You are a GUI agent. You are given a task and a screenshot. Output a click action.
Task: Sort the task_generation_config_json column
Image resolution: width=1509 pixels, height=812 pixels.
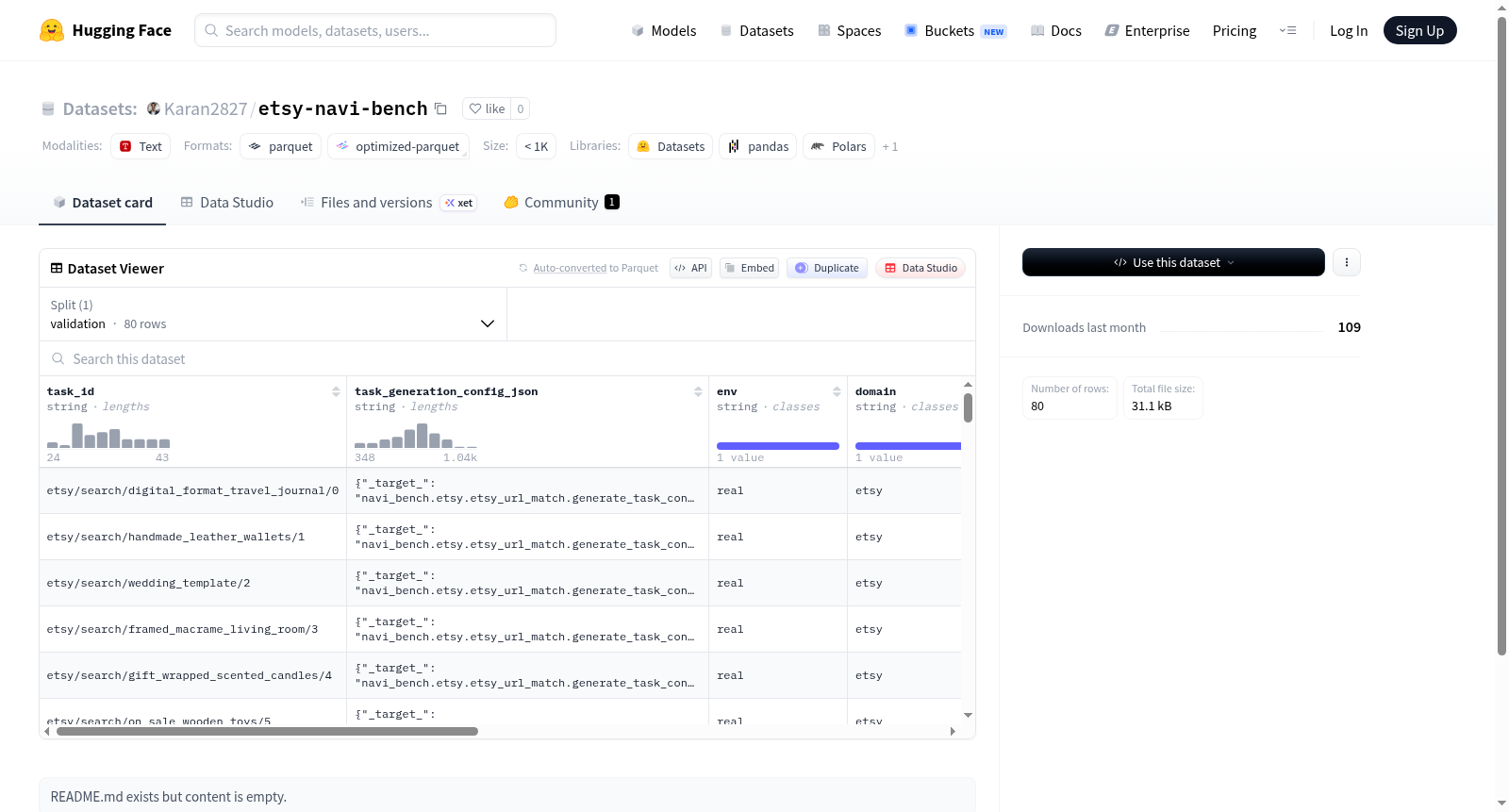[698, 391]
